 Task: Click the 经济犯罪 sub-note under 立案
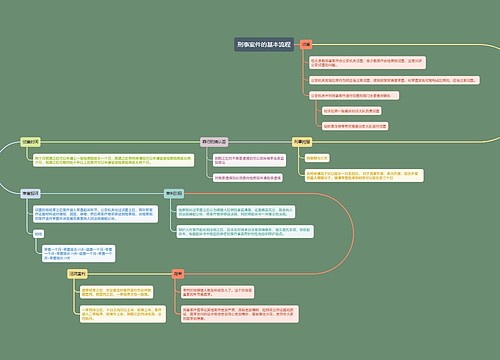(352, 111)
